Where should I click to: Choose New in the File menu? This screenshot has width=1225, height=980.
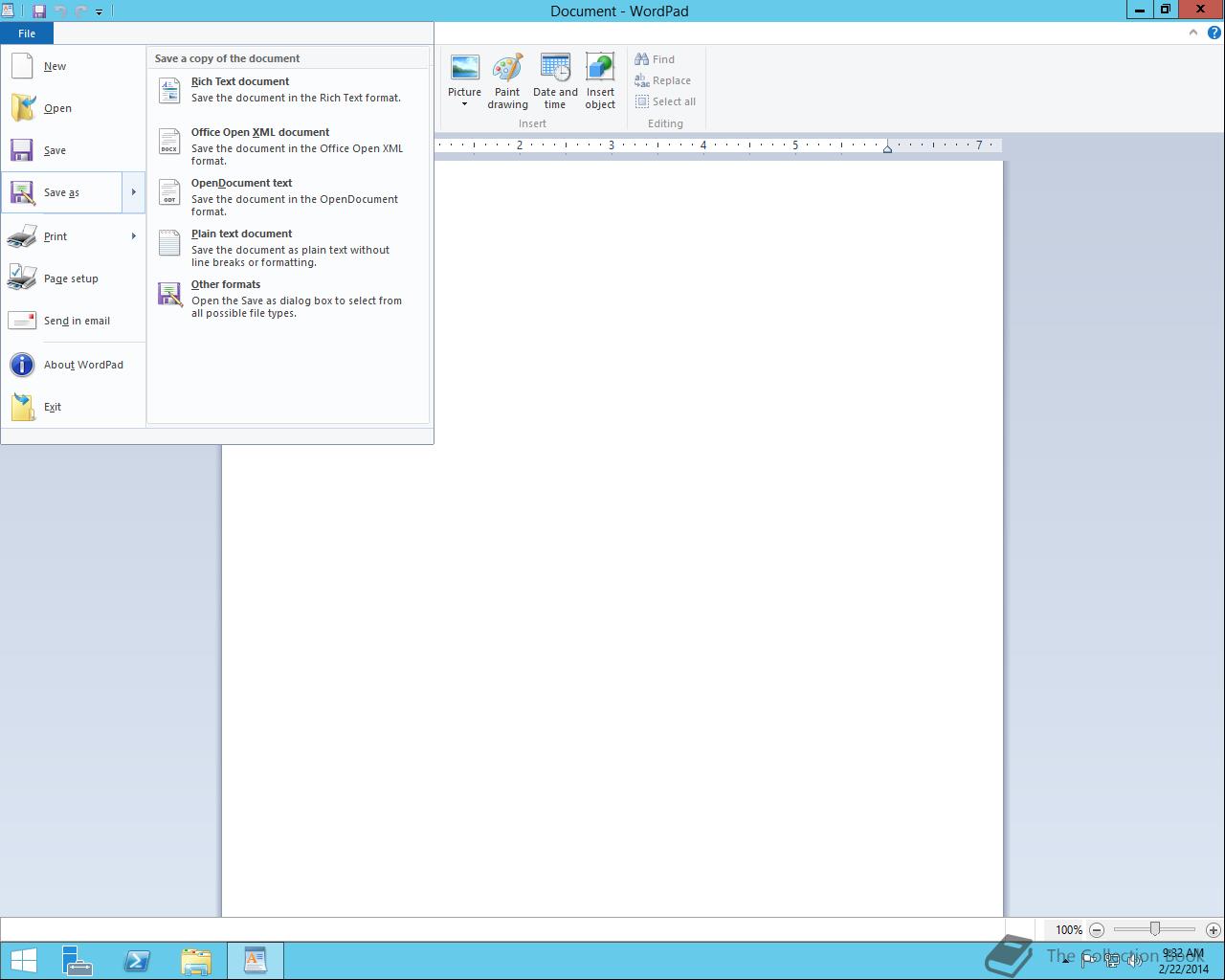click(73, 66)
